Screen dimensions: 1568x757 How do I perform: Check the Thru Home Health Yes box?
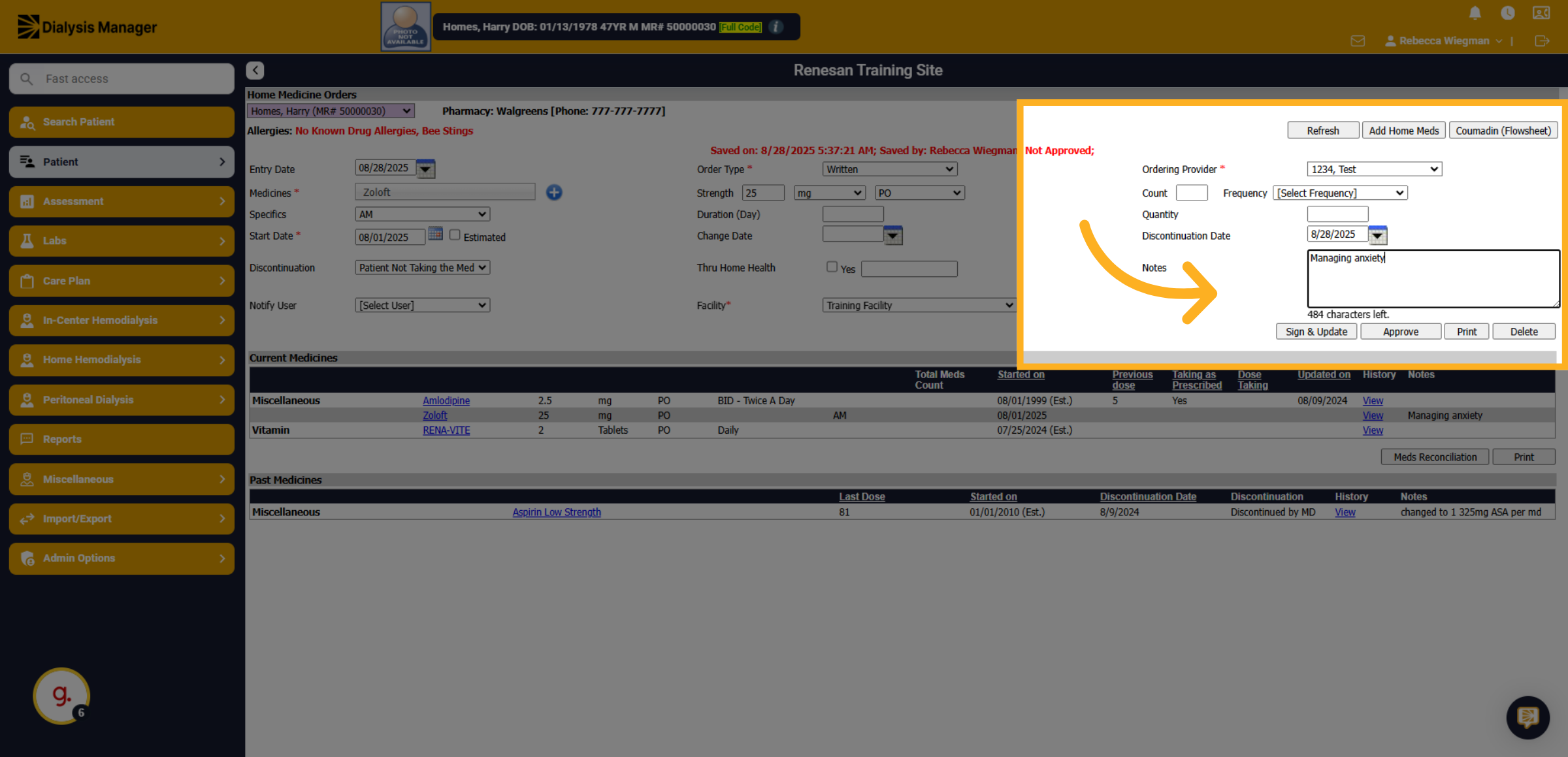(x=832, y=266)
